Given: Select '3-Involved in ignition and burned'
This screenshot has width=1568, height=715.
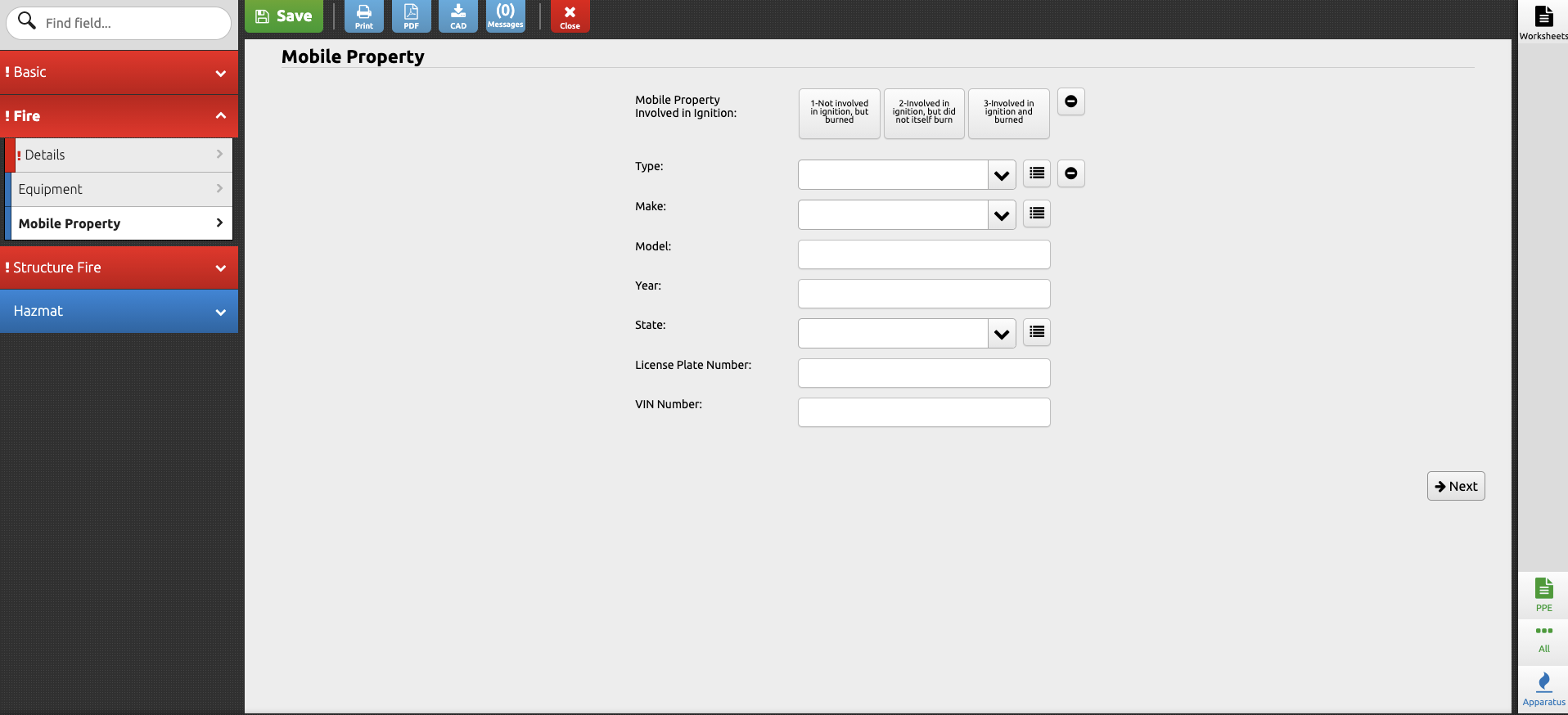Looking at the screenshot, I should (1008, 113).
